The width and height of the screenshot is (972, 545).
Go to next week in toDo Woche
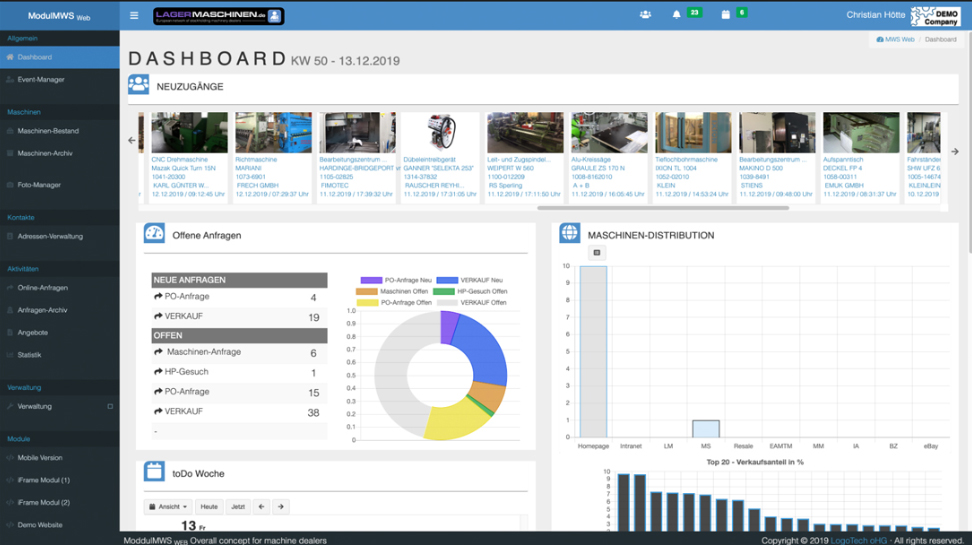click(281, 507)
